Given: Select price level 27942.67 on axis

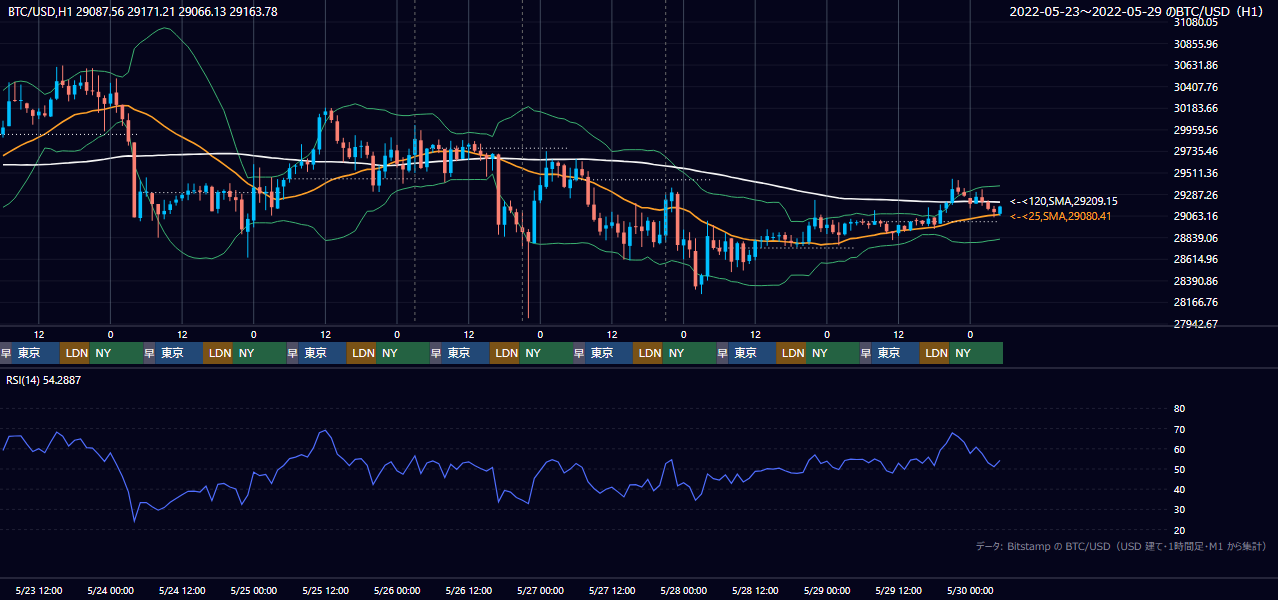Looking at the screenshot, I should click(x=1195, y=324).
